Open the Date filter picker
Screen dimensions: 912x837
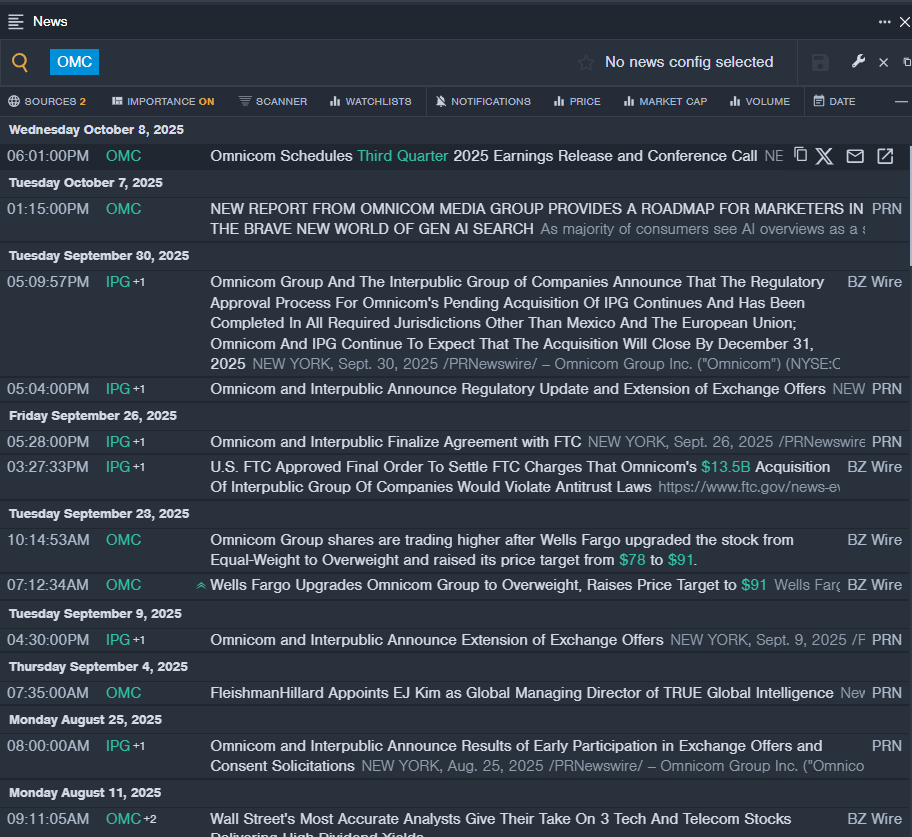click(x=834, y=101)
